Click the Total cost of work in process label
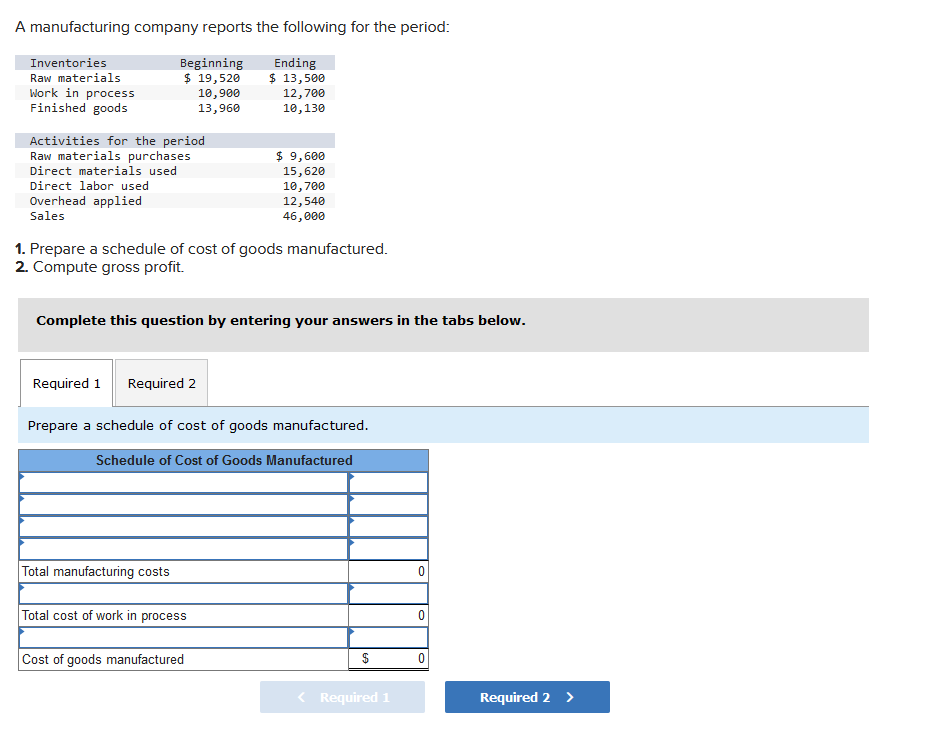The image size is (938, 742). pos(104,615)
